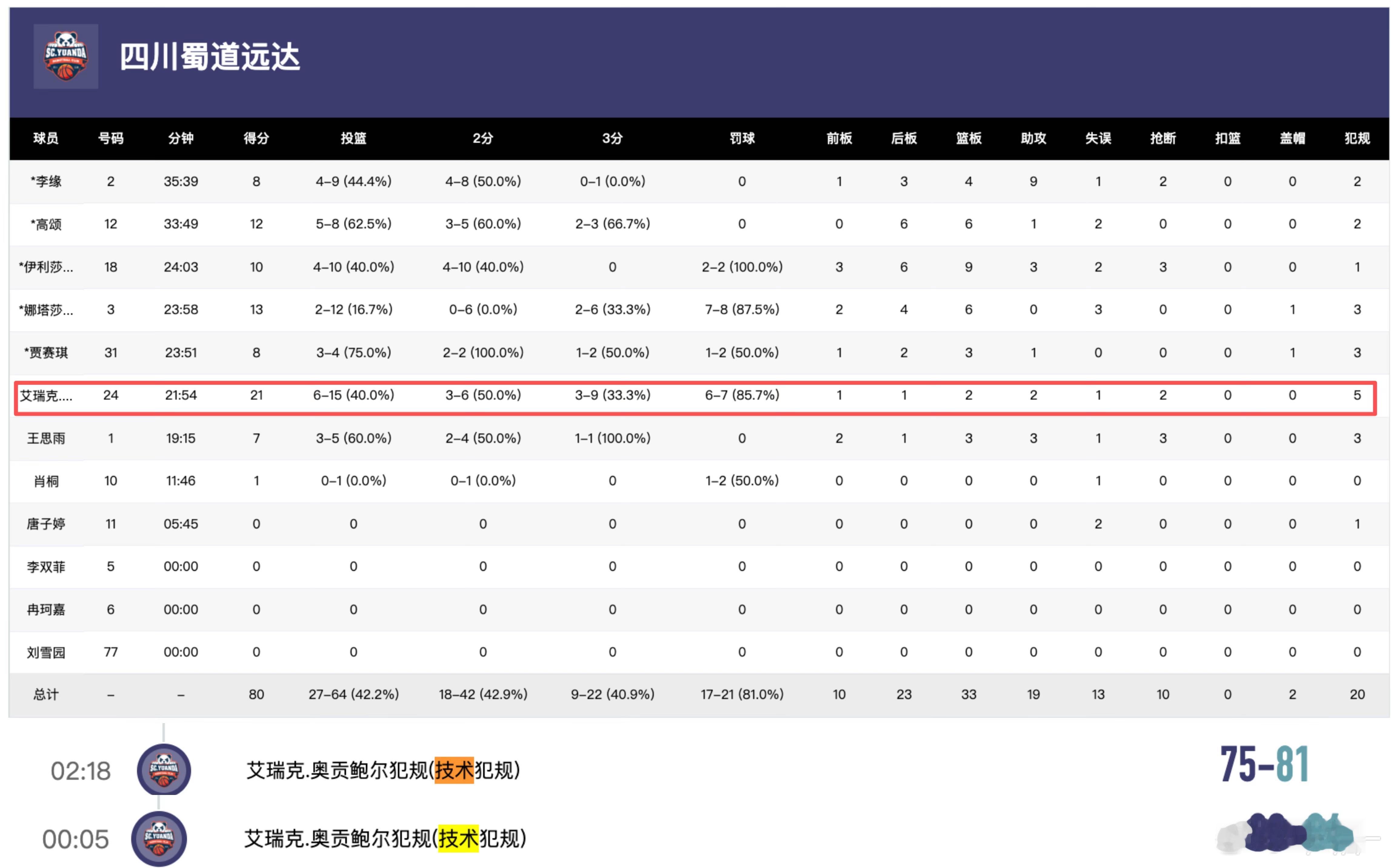Click orange highlighted 技术 text at 02:18
Screen dimensions: 1391x868
click(x=454, y=770)
